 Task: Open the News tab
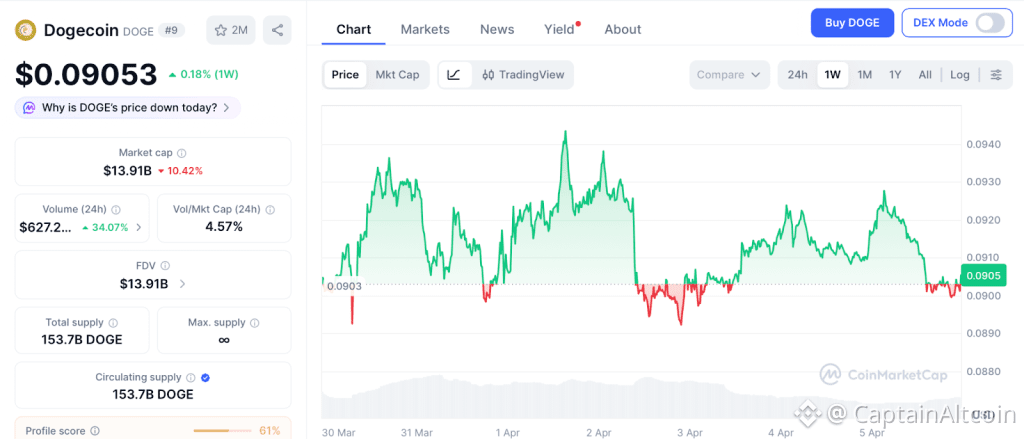pyautogui.click(x=497, y=29)
